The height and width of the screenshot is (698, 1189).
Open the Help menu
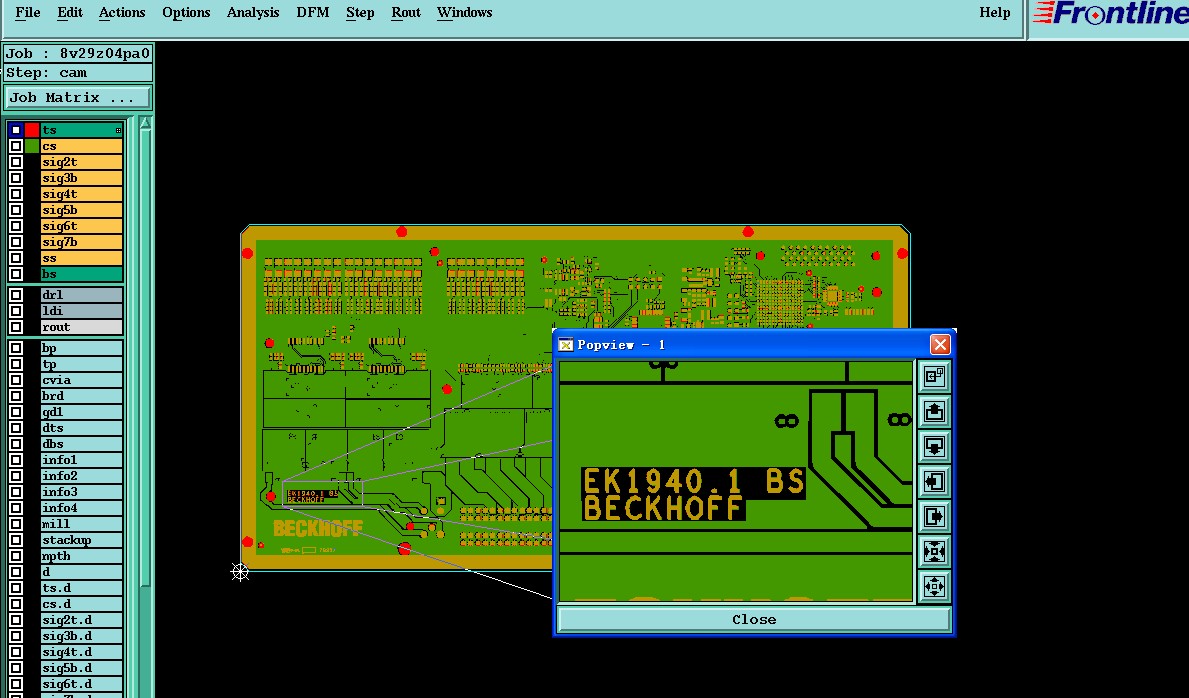click(x=995, y=12)
